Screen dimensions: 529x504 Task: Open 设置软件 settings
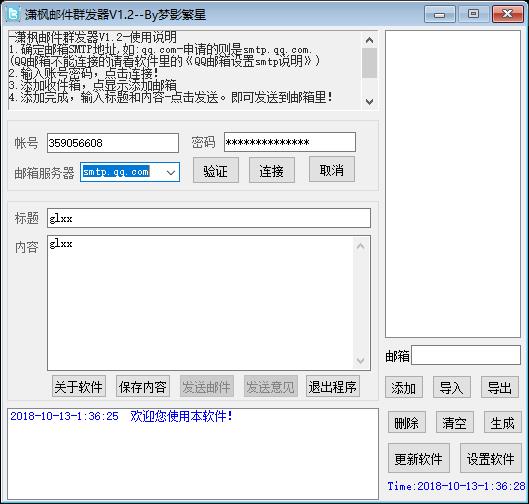(x=491, y=458)
